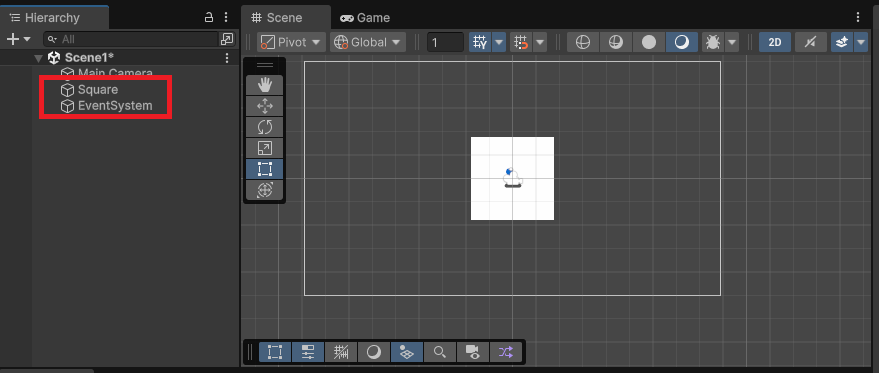
Task: Open Scene view kebab menu
Action: [858, 17]
